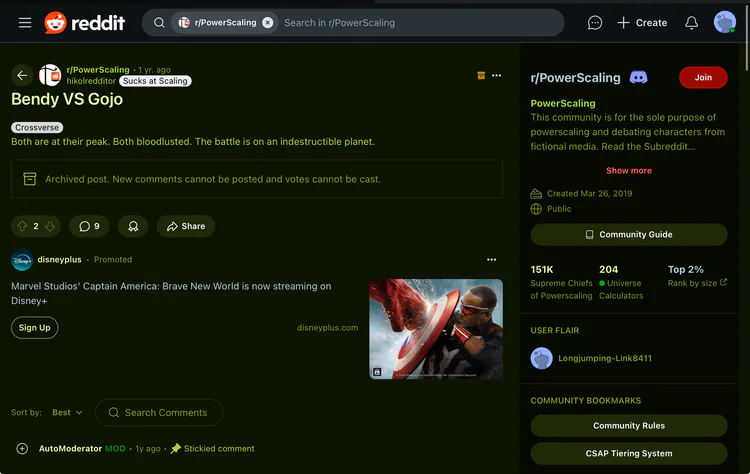Open hikolredditor's profile
This screenshot has width=750, height=474.
(91, 81)
